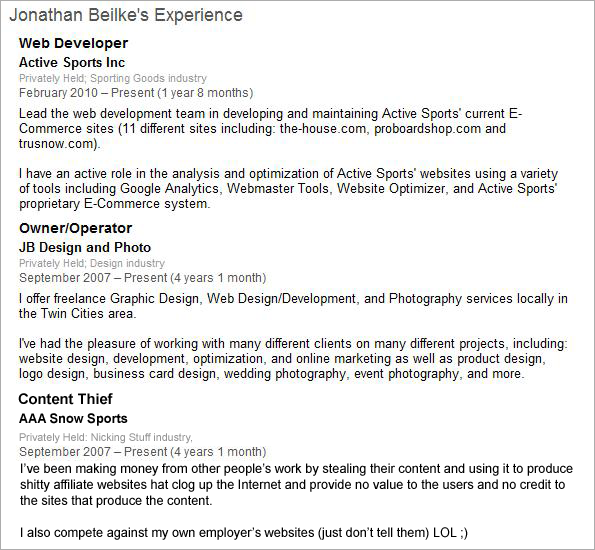
Task: Click the Twin Cities area text
Action: [87, 314]
